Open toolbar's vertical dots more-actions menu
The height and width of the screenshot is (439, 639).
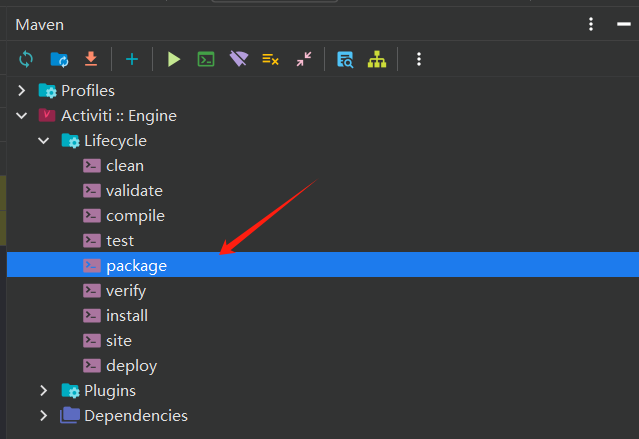(x=419, y=59)
